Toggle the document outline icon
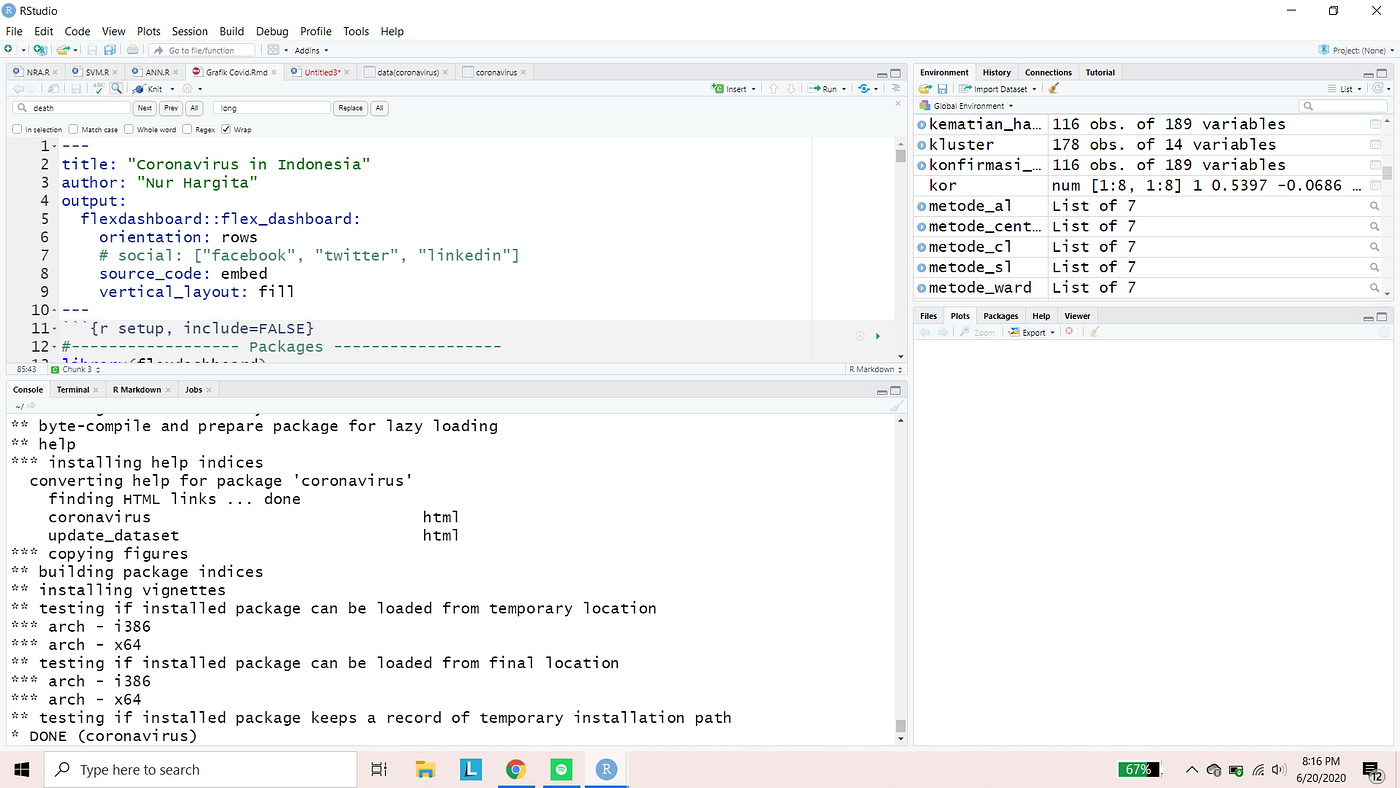The image size is (1400, 788). (x=895, y=89)
